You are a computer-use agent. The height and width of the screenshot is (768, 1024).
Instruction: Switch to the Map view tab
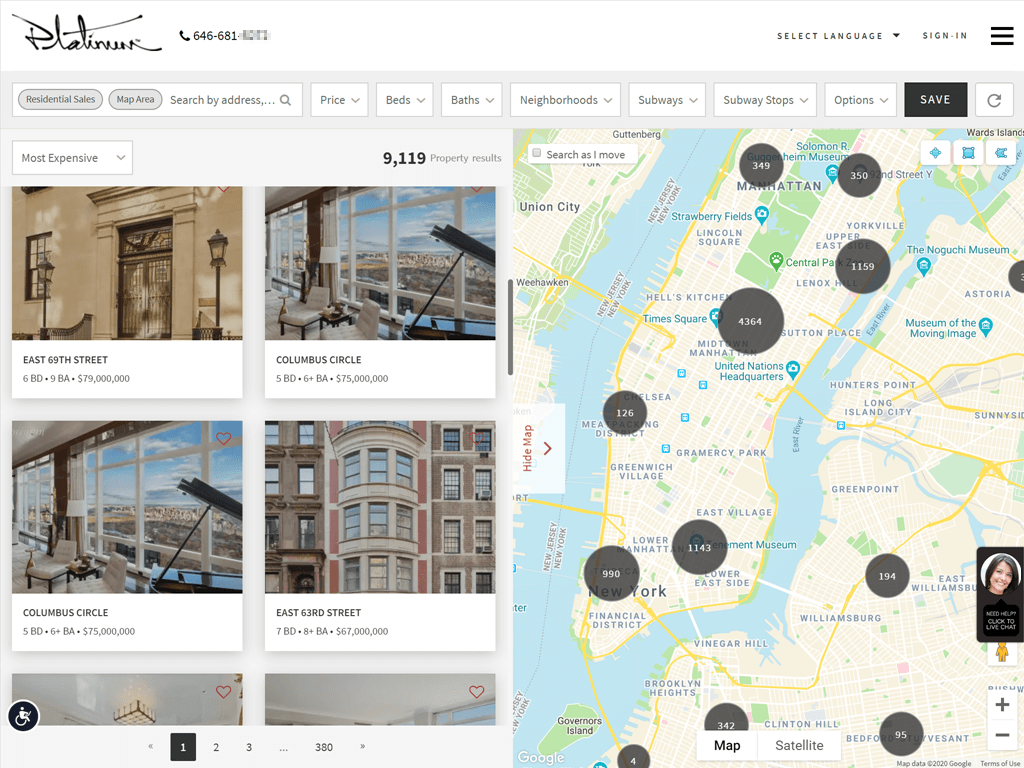click(x=727, y=745)
